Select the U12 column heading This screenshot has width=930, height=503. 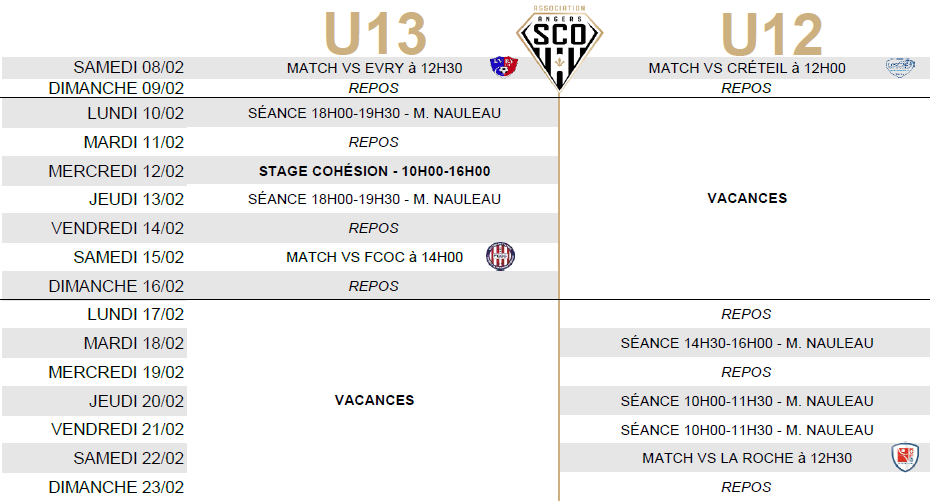[772, 34]
